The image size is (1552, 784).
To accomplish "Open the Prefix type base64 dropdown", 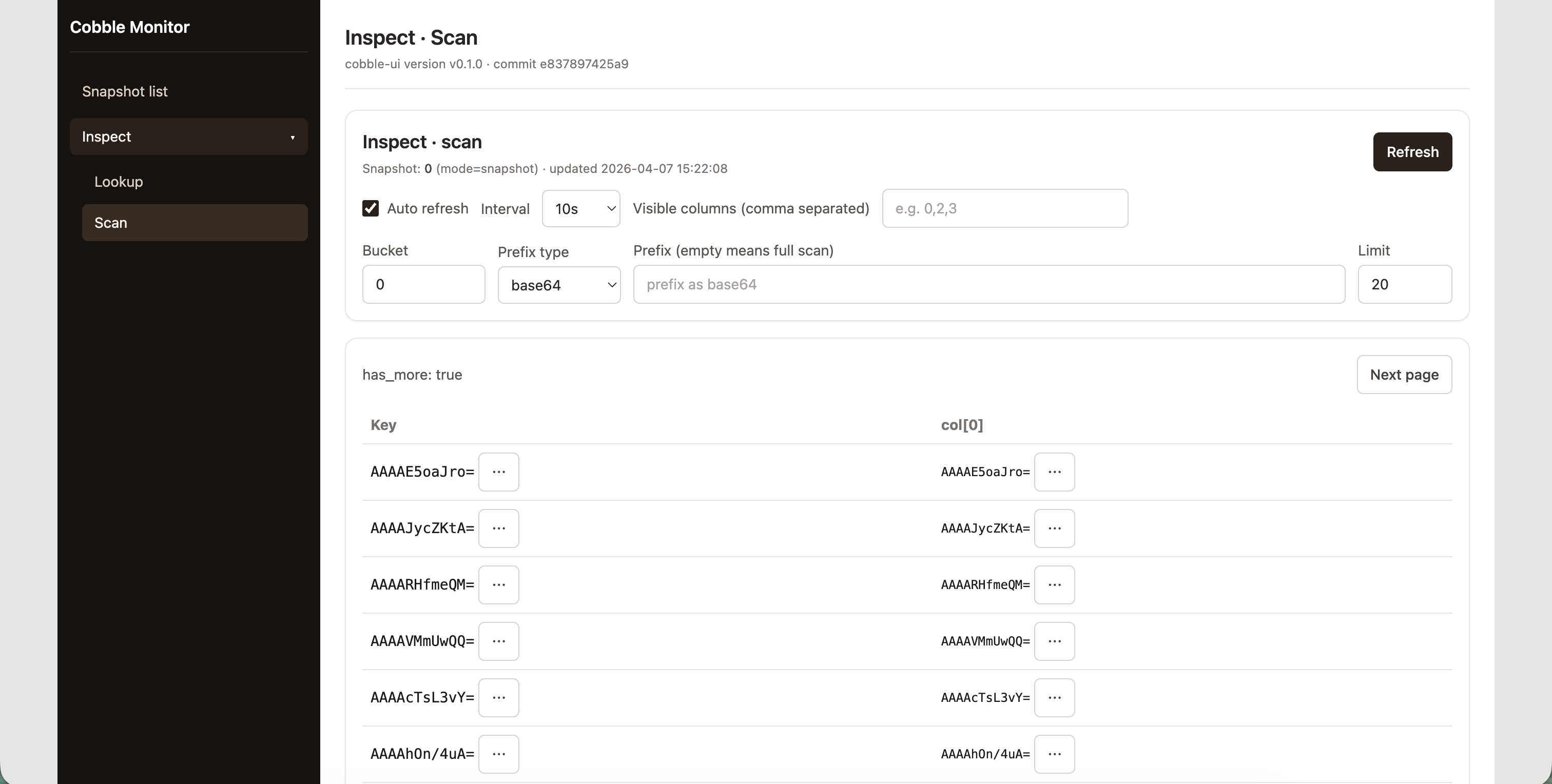I will [558, 285].
